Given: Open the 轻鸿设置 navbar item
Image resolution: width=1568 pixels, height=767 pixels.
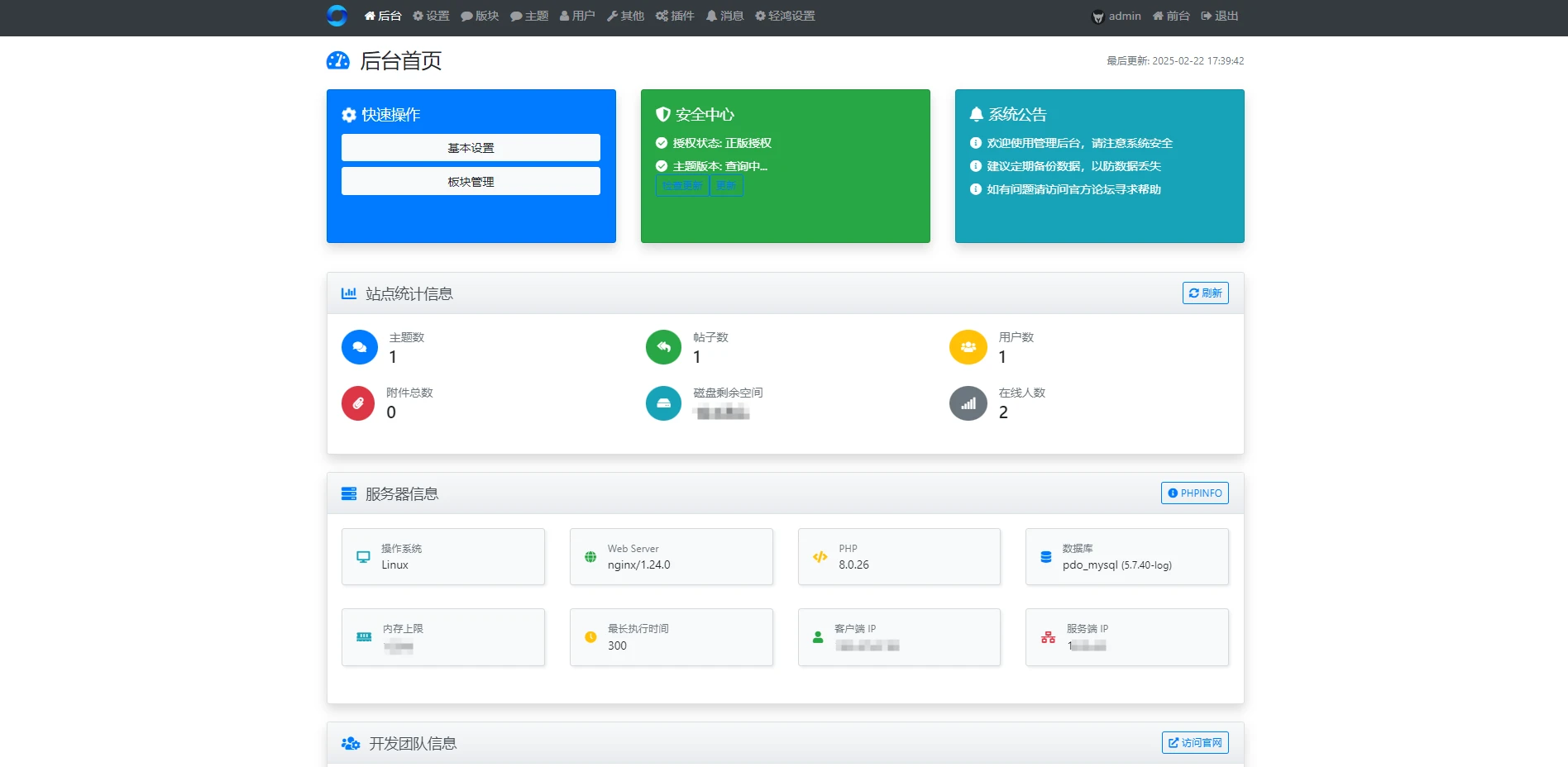Looking at the screenshot, I should click(785, 16).
